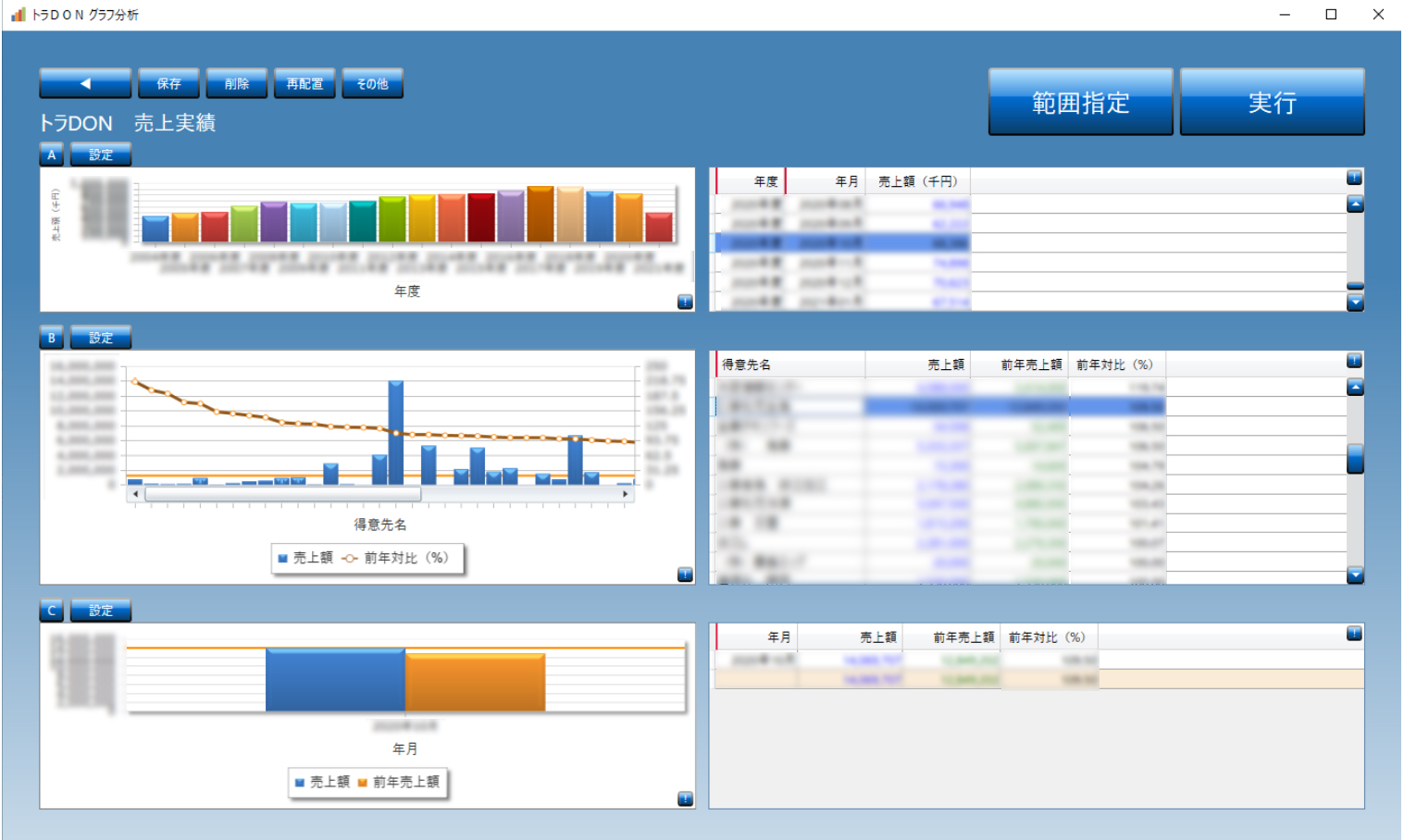Select the panel B label button
Viewport: 1404px width, 840px height.
pos(52,338)
